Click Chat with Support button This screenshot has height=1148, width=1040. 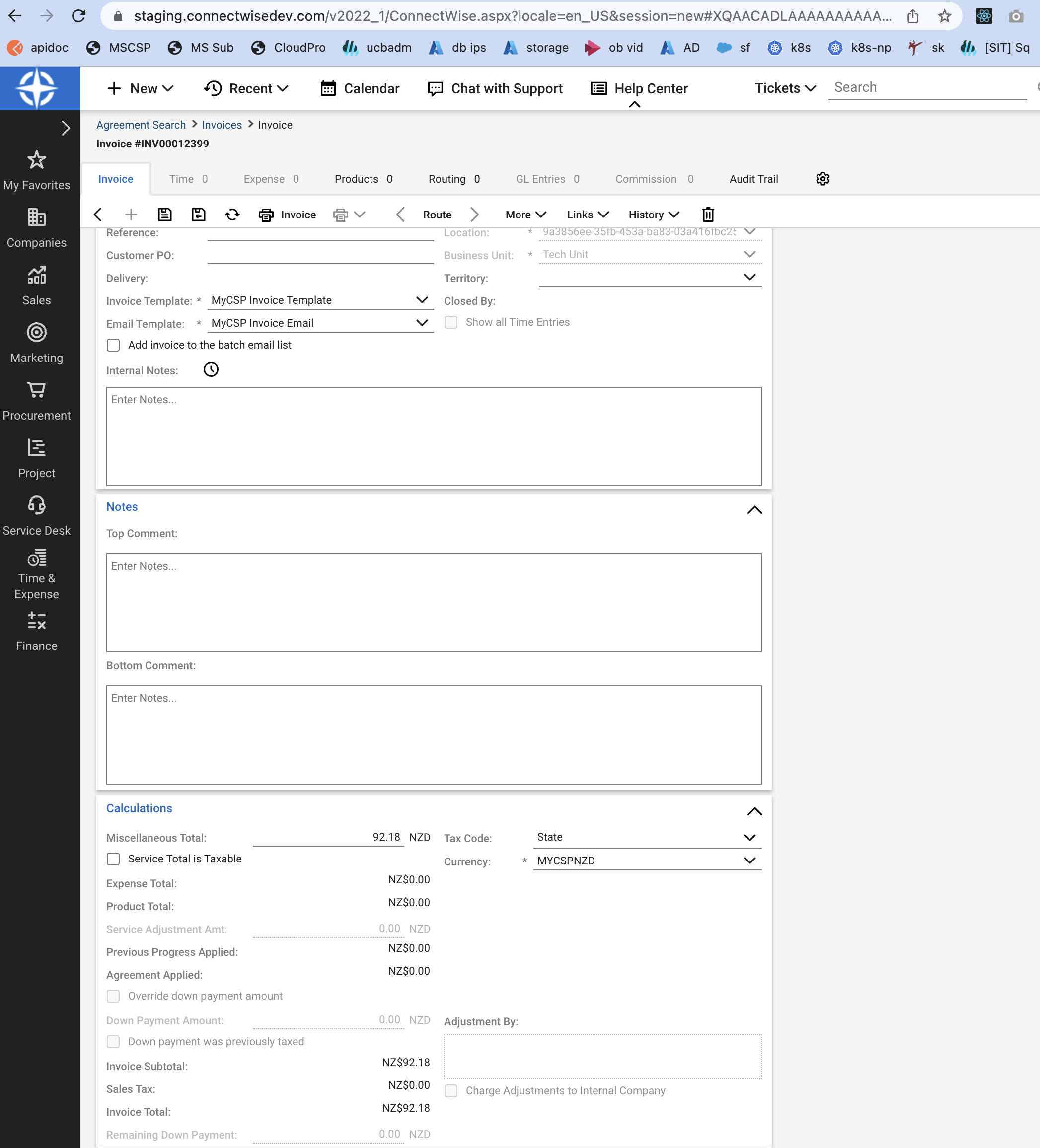click(495, 88)
